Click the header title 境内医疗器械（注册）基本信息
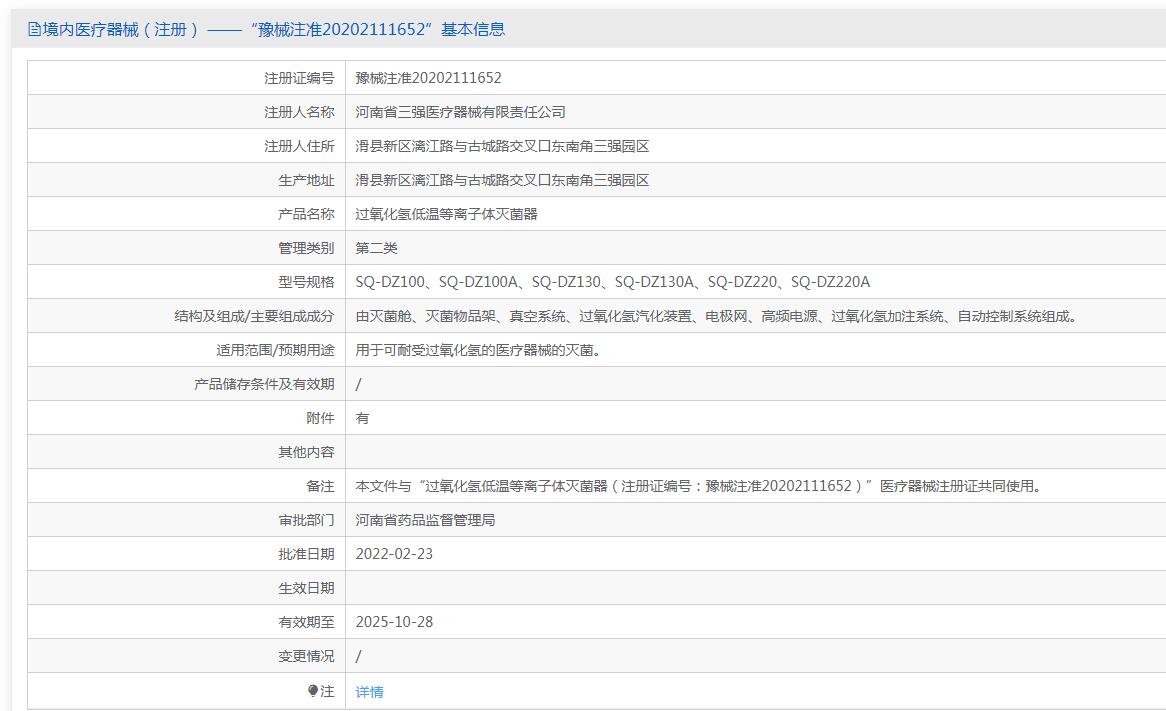 coord(274,30)
